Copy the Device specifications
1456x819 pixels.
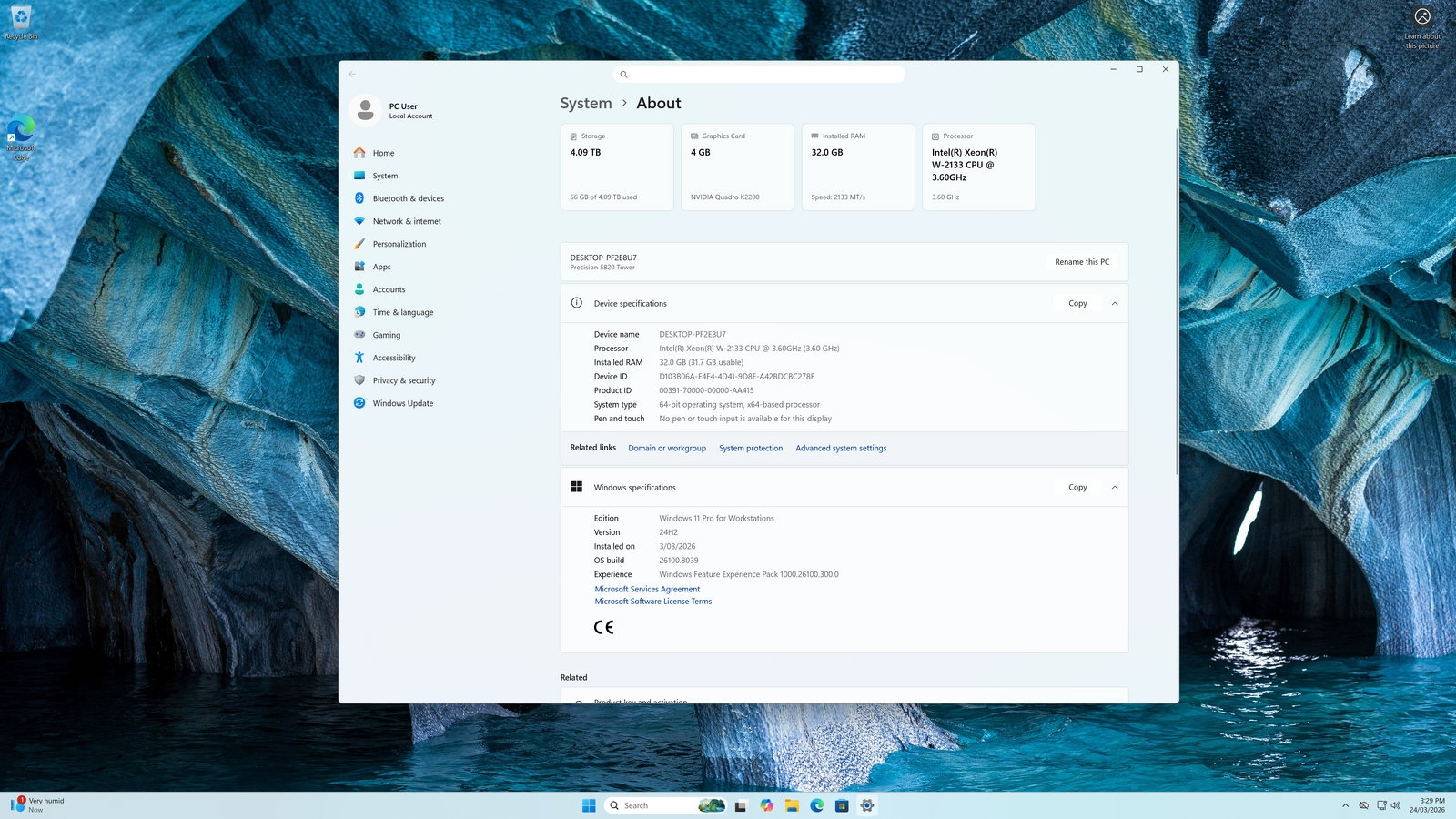pyautogui.click(x=1077, y=303)
